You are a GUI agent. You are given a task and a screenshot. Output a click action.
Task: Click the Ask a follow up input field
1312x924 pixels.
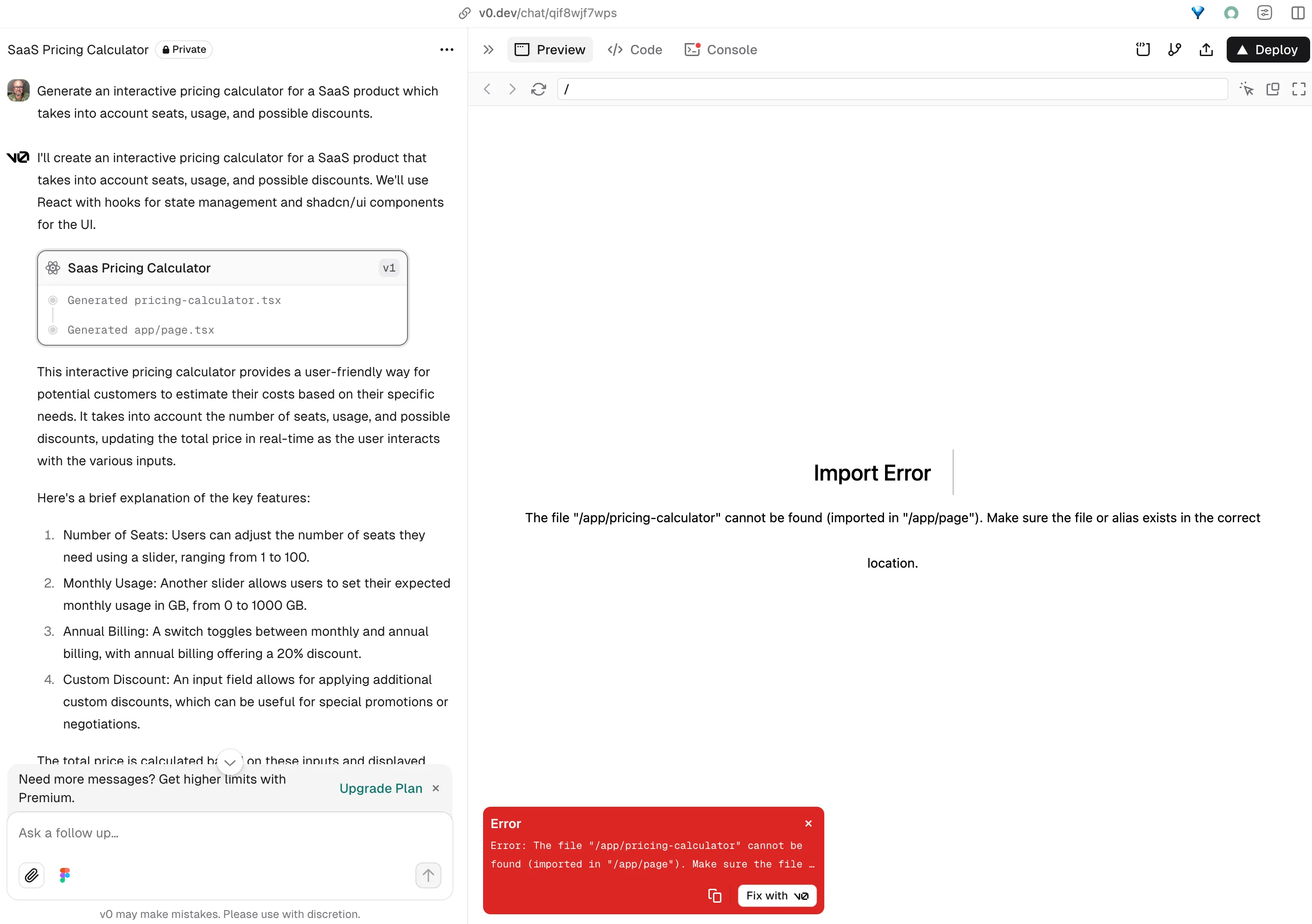click(229, 832)
